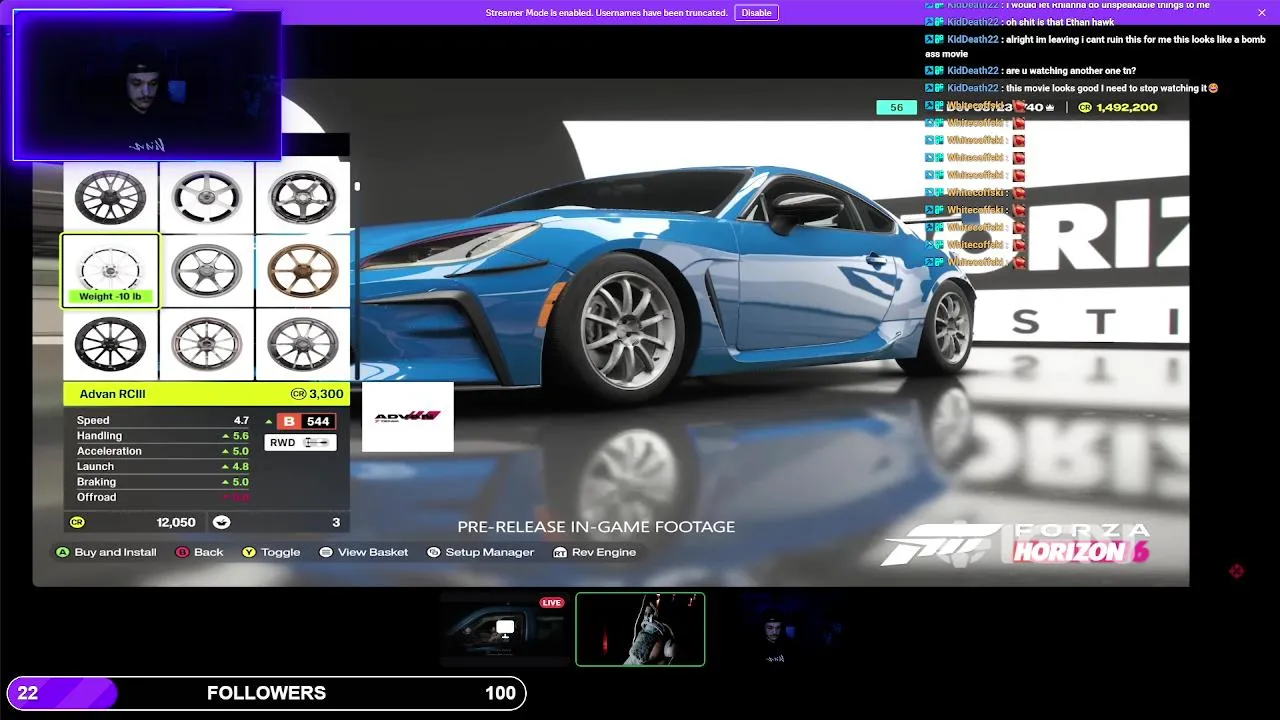Select the black multi-spoke mesh wheel thumbnail
The width and height of the screenshot is (1280, 720).
(110, 196)
